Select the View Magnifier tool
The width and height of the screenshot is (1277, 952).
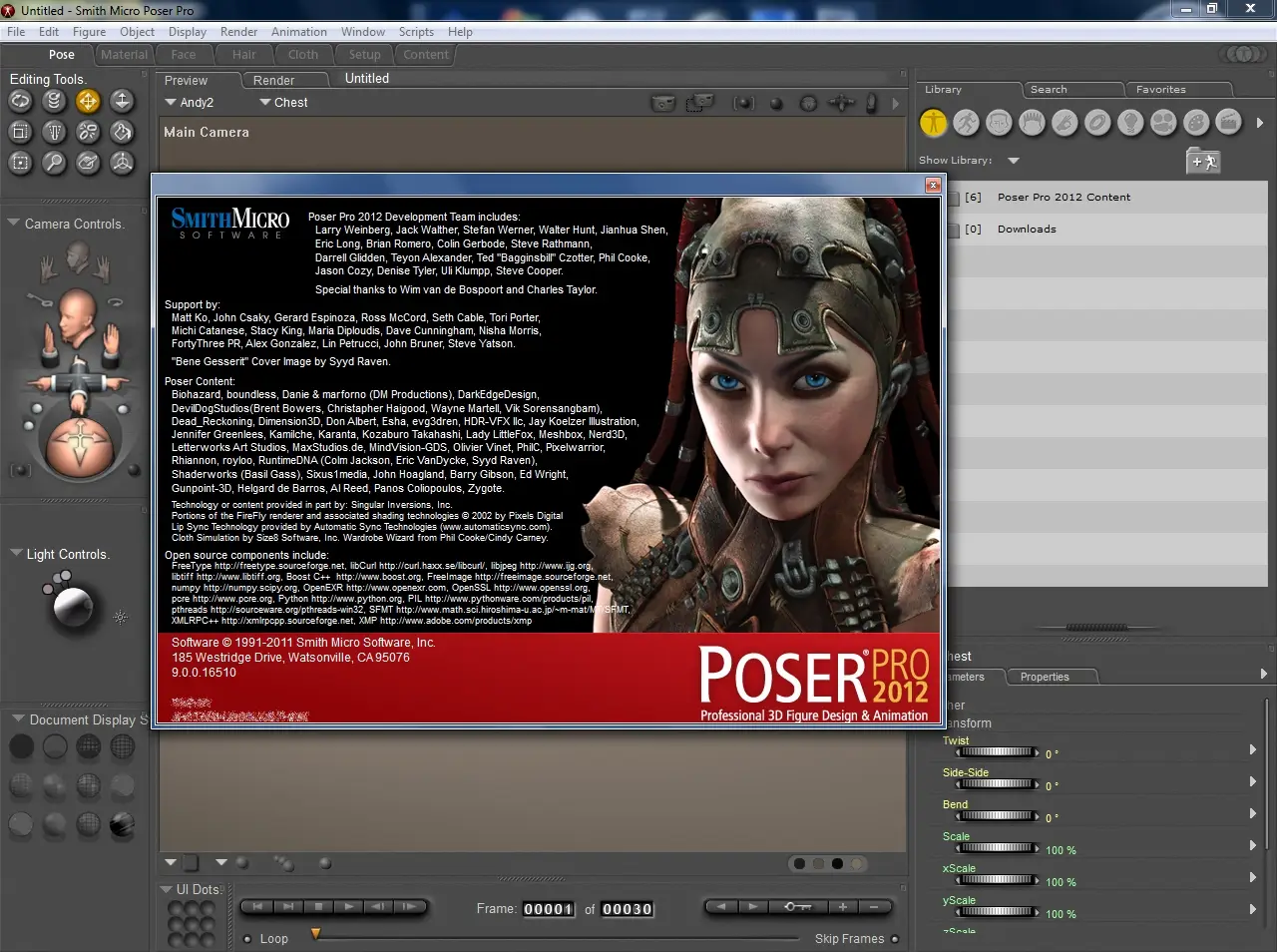tap(55, 162)
